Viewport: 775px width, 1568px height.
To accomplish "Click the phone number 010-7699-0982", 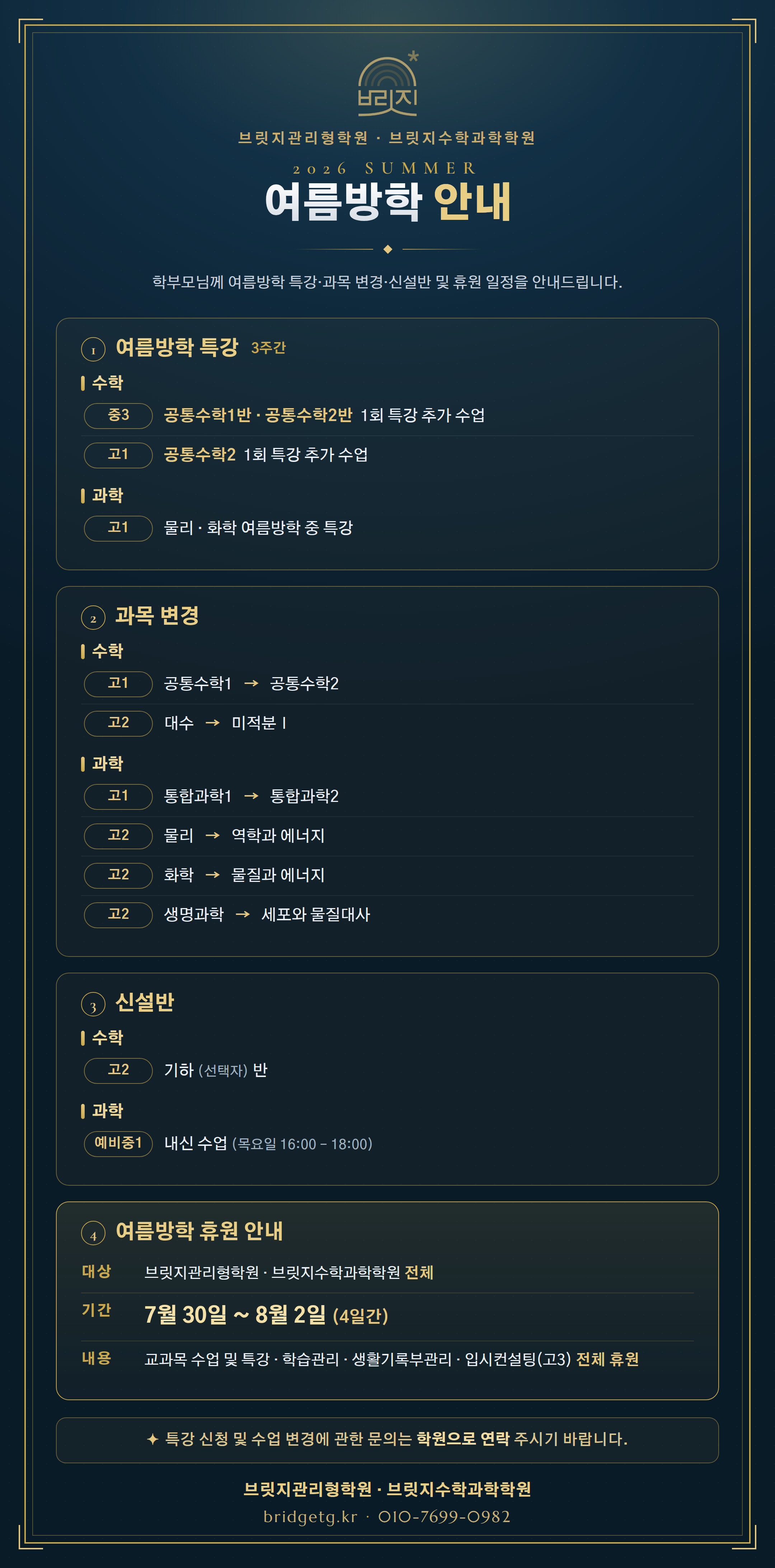I will (445, 1517).
